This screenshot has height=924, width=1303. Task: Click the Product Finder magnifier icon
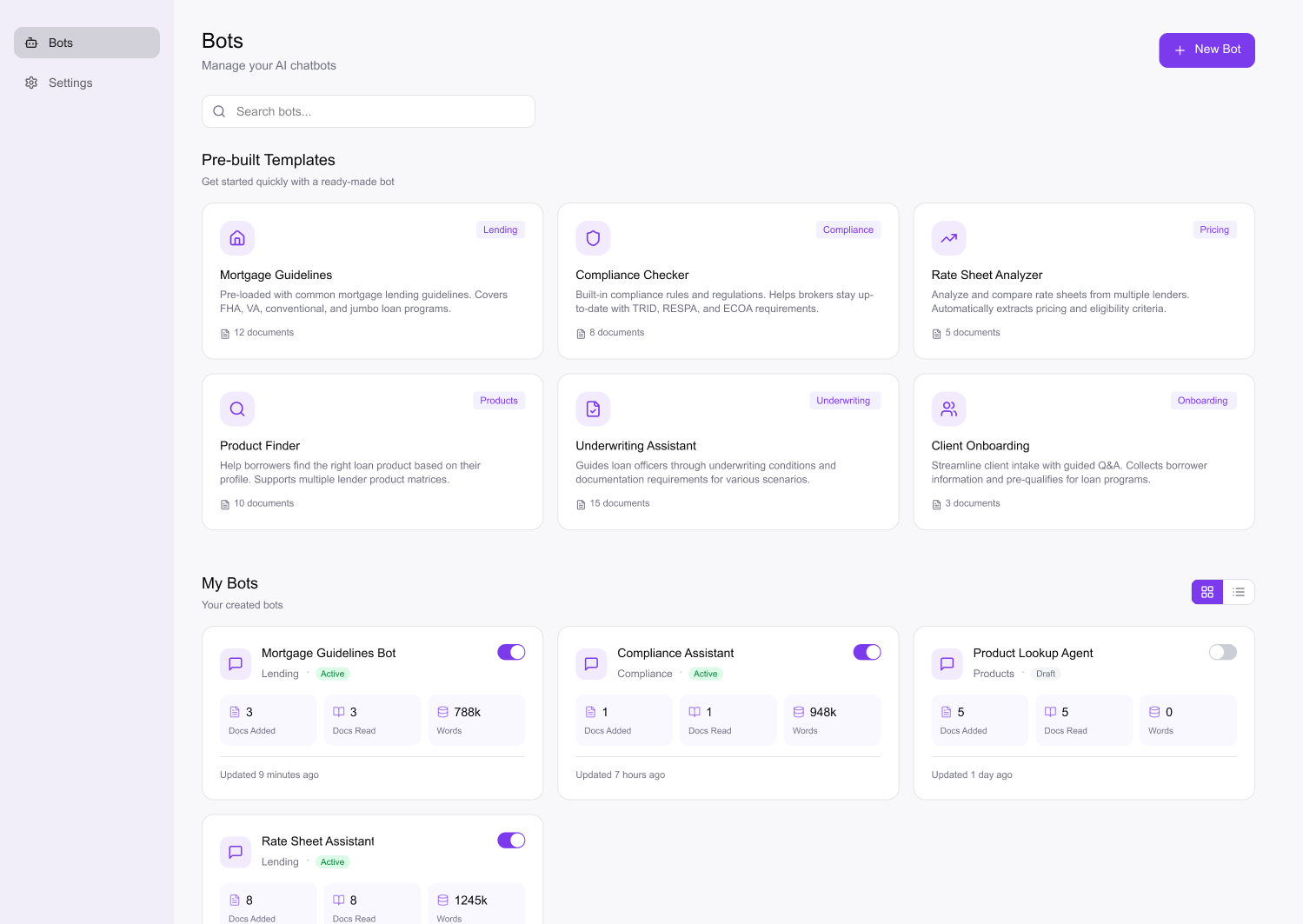click(x=237, y=409)
